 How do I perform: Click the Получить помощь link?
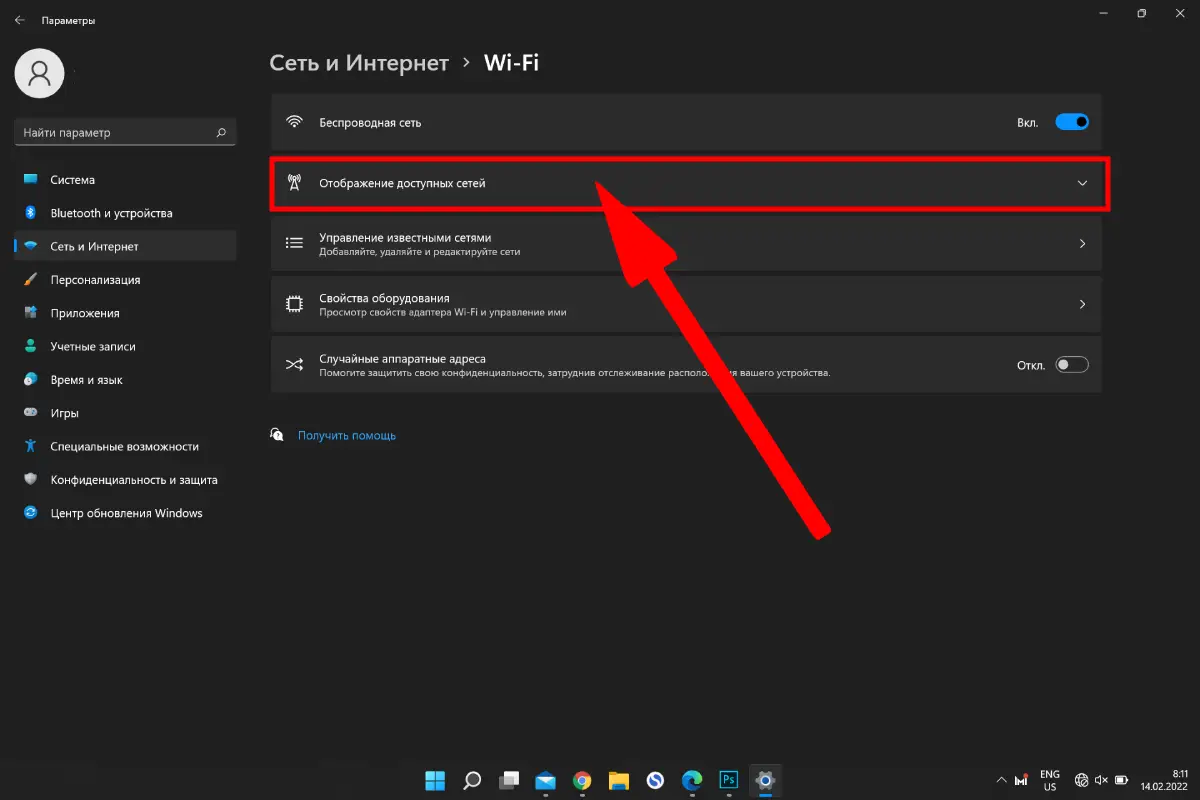(x=347, y=435)
